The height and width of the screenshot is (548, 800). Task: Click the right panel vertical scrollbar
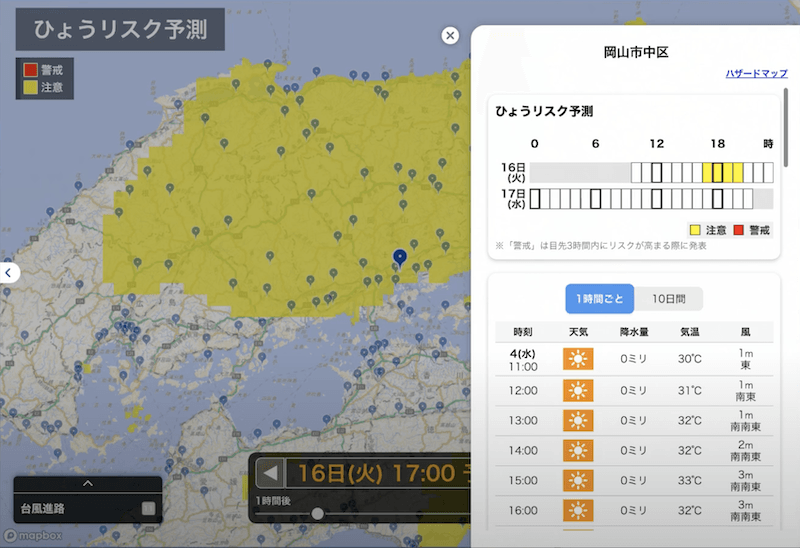[x=786, y=128]
